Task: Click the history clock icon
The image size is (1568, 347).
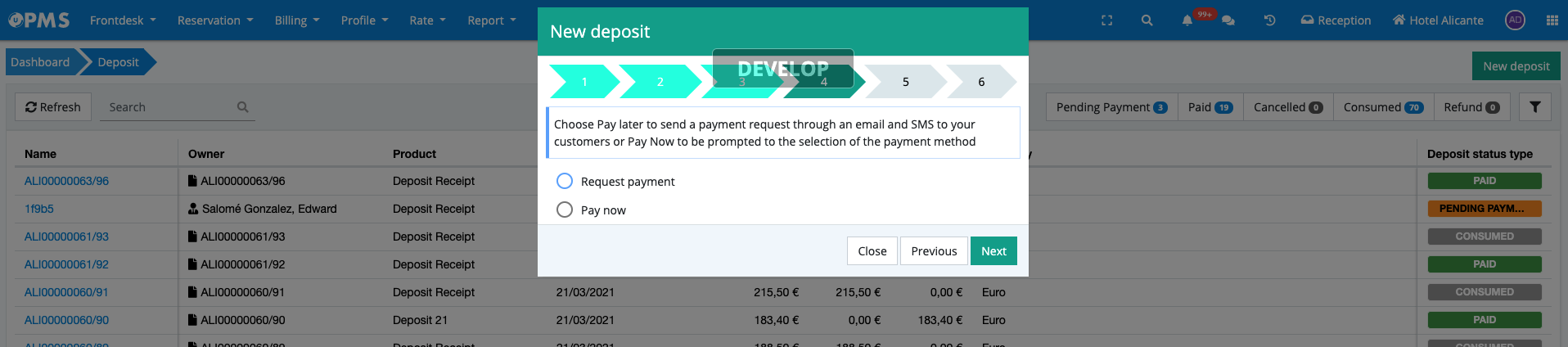Action: tap(1269, 20)
